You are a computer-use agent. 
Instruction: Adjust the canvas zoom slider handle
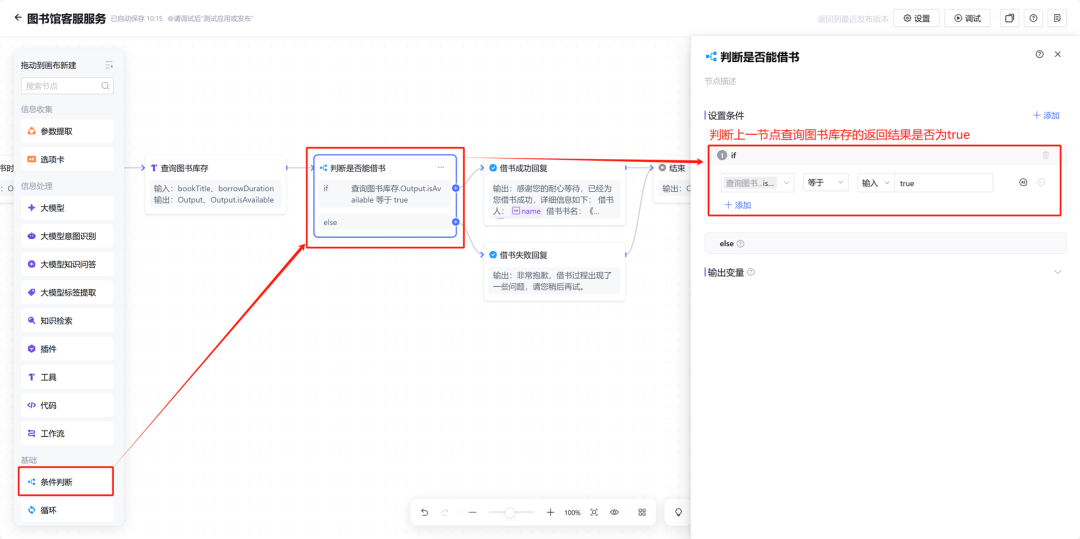(510, 513)
